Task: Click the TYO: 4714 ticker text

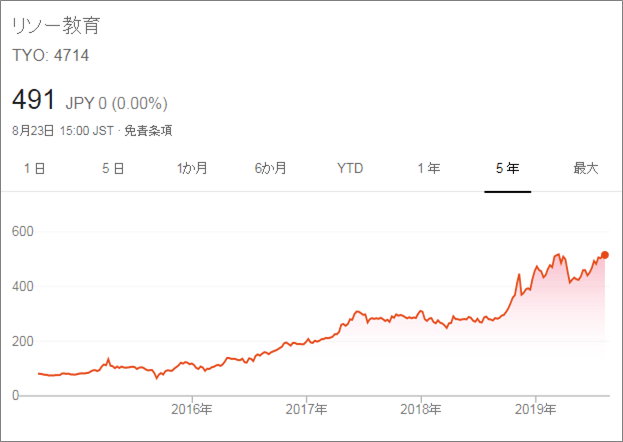Action: (x=50, y=55)
